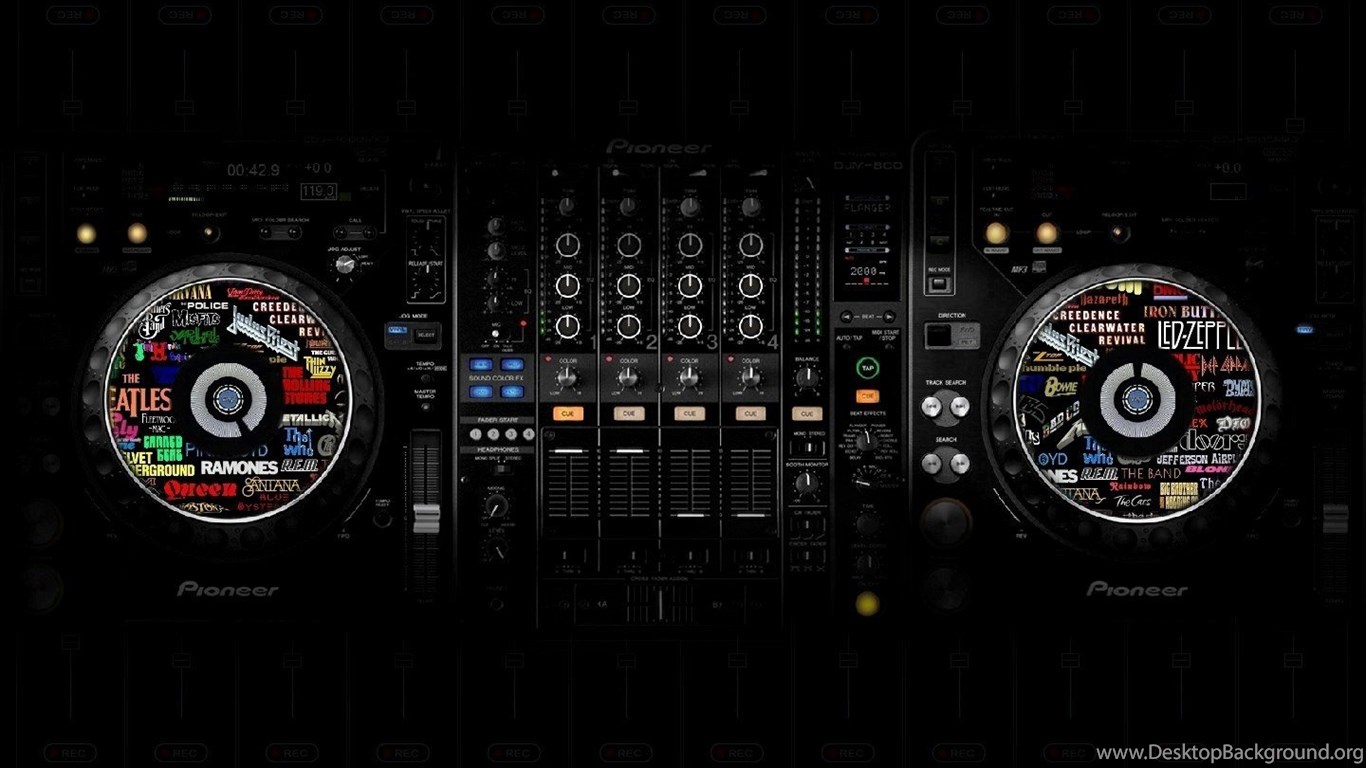
Task: Click the BOOTH MONITOR knob
Action: coord(806,484)
